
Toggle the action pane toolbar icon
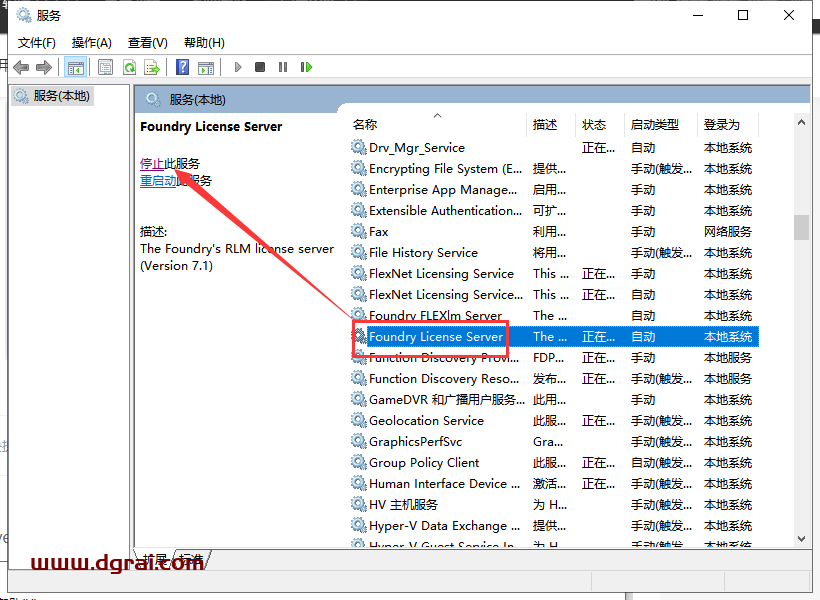[x=206, y=67]
